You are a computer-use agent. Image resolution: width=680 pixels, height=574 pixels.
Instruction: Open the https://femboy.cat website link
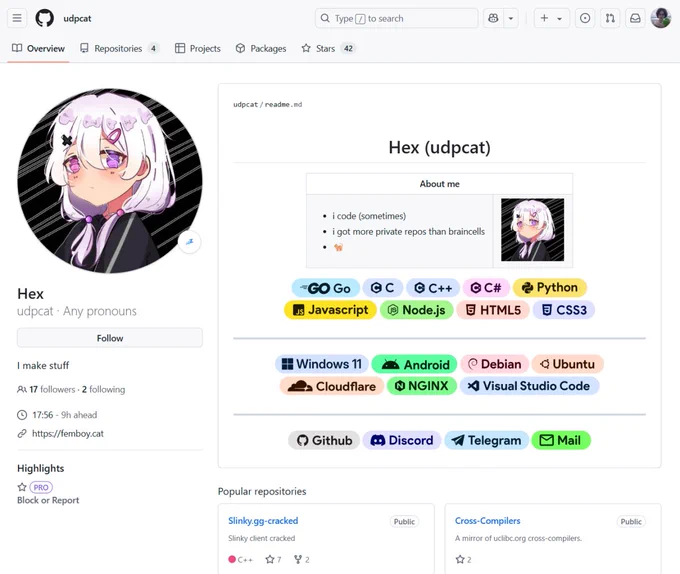tap(68, 434)
